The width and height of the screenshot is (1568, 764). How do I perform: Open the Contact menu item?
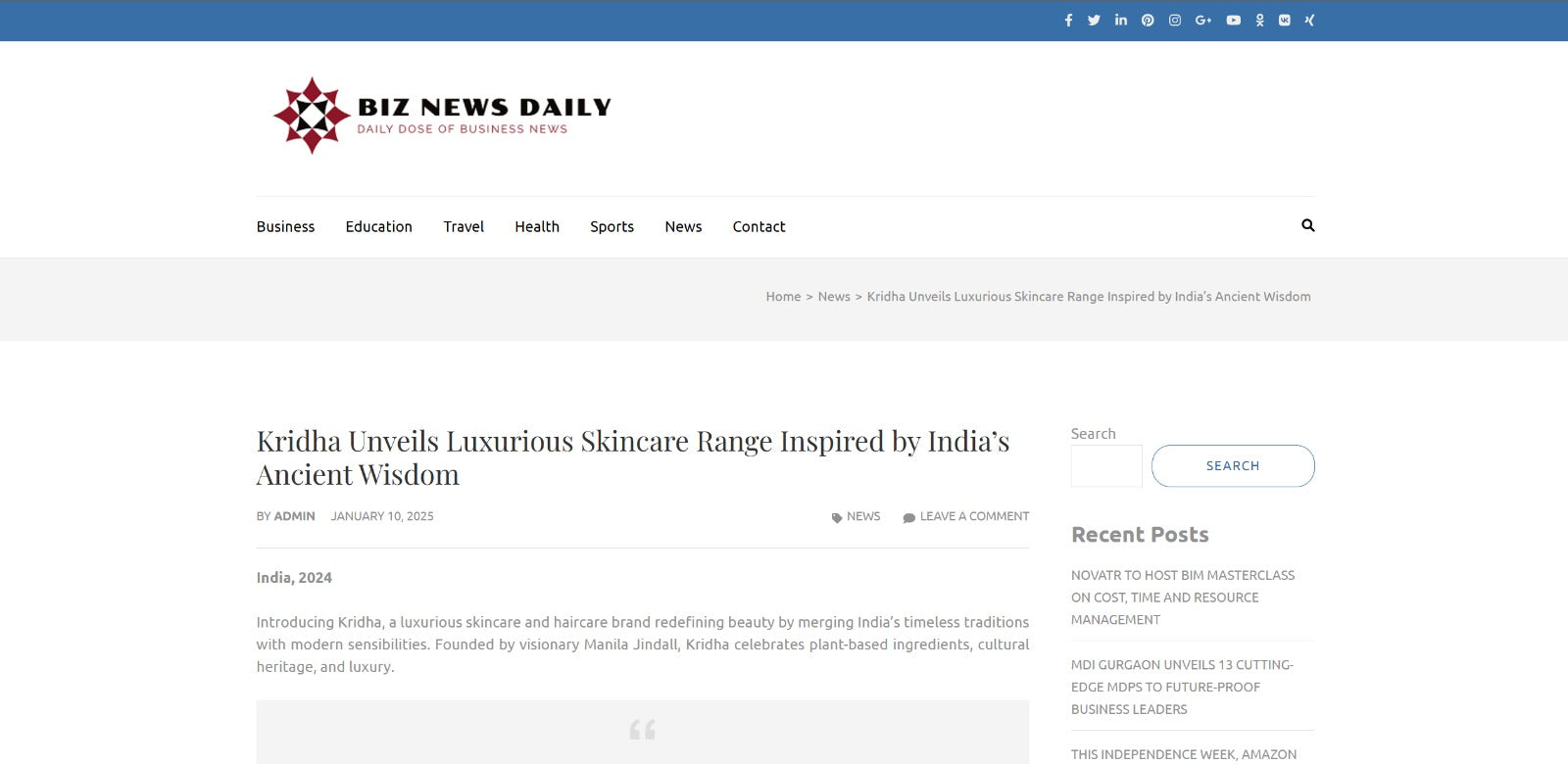pos(759,226)
